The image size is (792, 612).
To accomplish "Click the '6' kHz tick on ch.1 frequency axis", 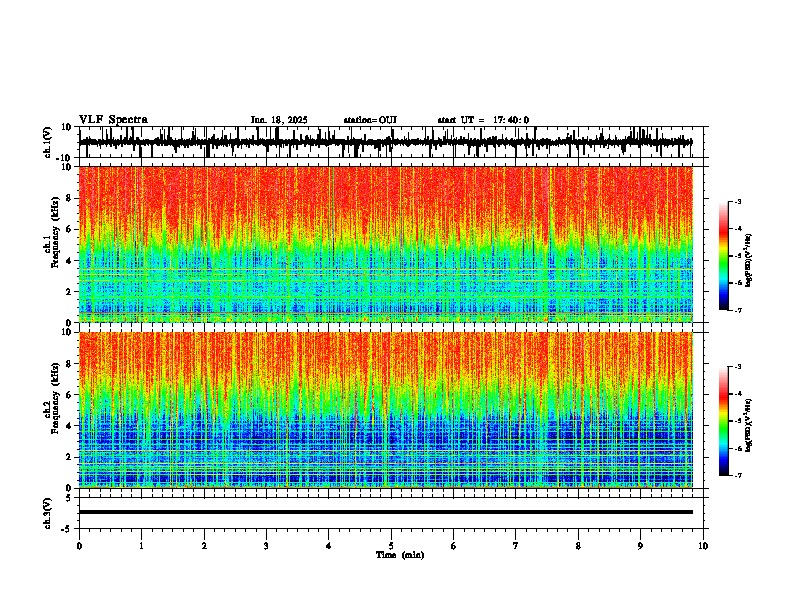I will pyautogui.click(x=70, y=229).
